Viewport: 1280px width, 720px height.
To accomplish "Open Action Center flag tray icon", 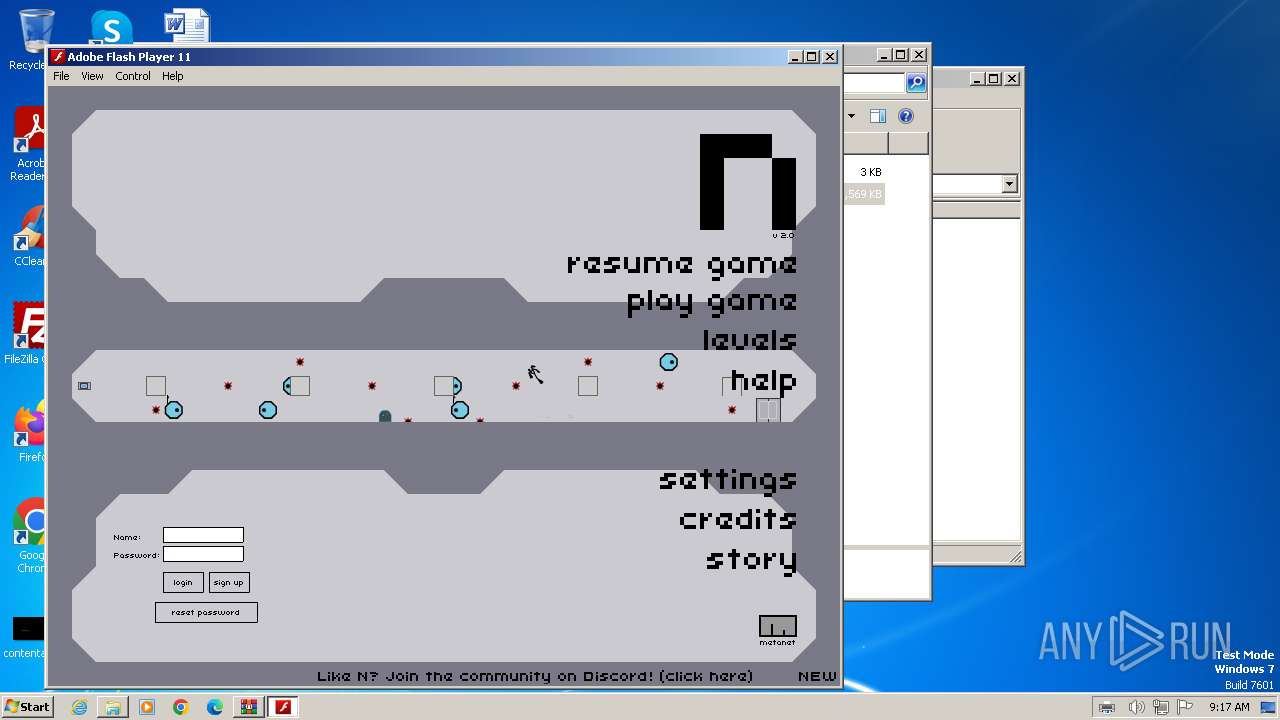I will (x=1185, y=707).
